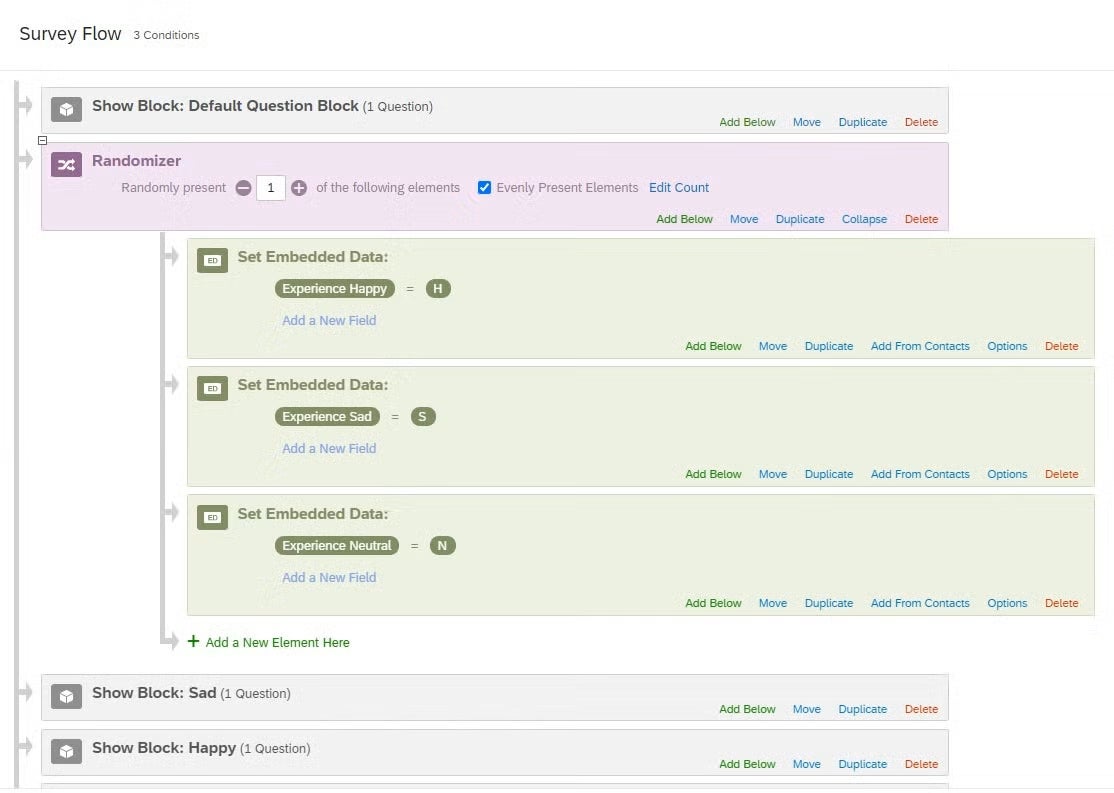1114x793 pixels.
Task: Move the Happy block
Action: point(806,764)
